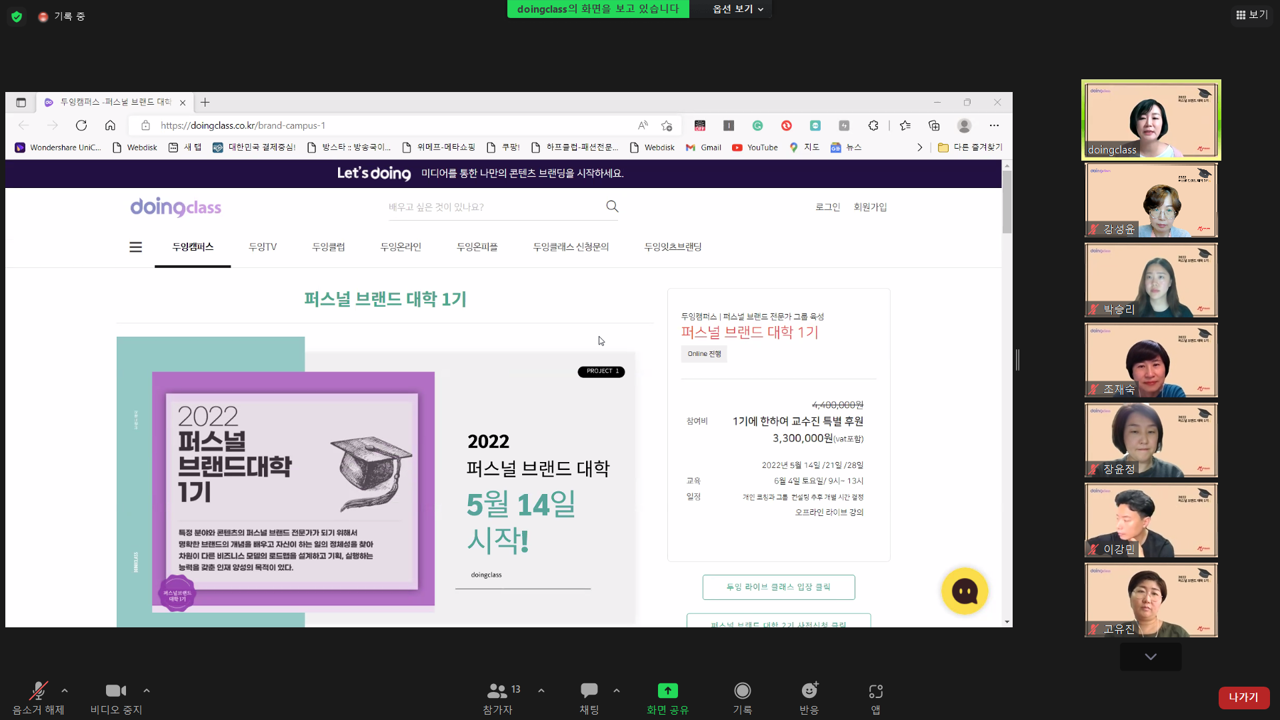
Task: Click the doingclass site logo
Action: pyautogui.click(x=176, y=207)
